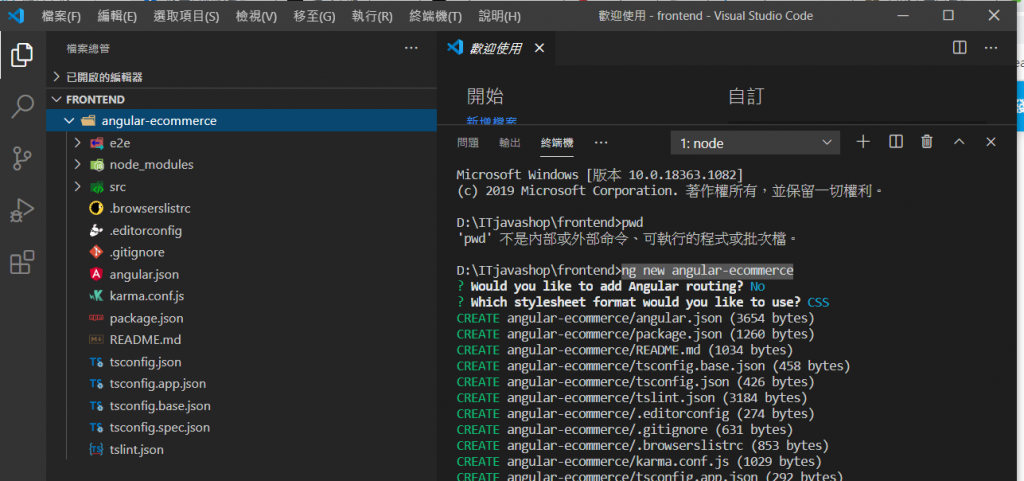Screen dimensions: 1024x481
Task: Click the 自訂 heading on welcome page
Action: (746, 97)
